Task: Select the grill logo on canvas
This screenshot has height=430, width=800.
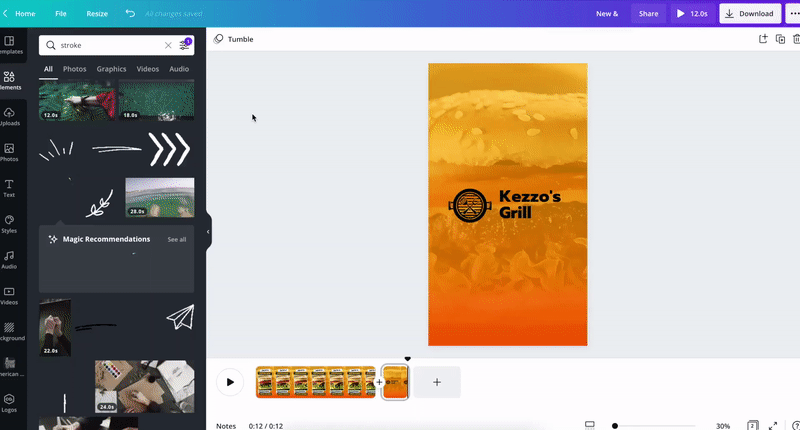Action: [470, 206]
